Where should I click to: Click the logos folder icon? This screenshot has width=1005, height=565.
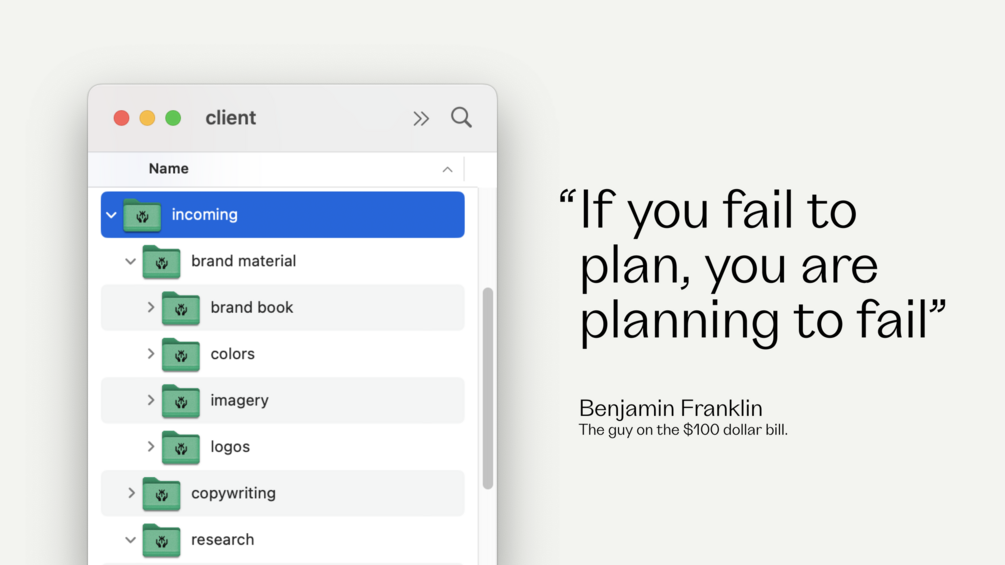pos(181,448)
